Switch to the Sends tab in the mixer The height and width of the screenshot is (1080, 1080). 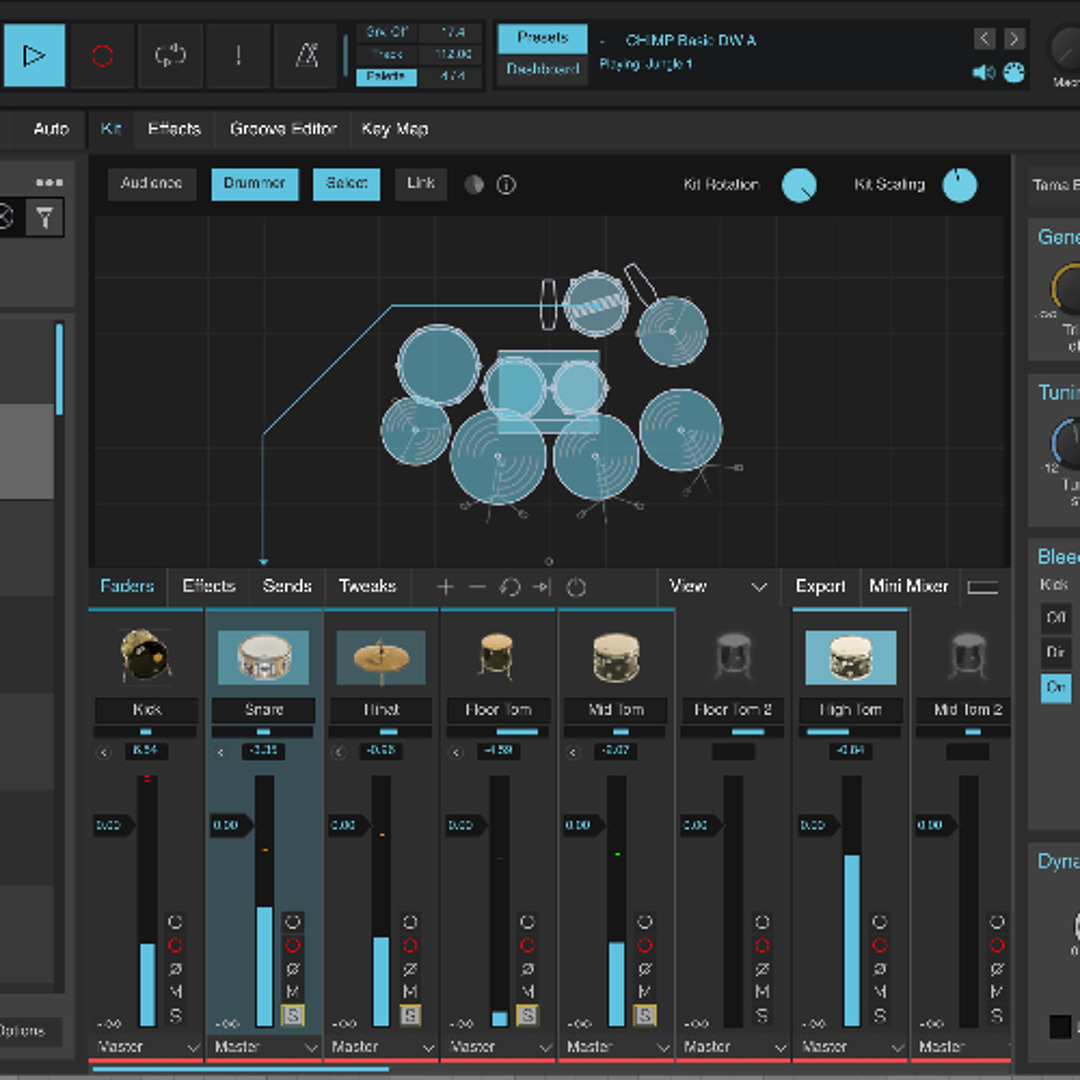pyautogui.click(x=287, y=587)
